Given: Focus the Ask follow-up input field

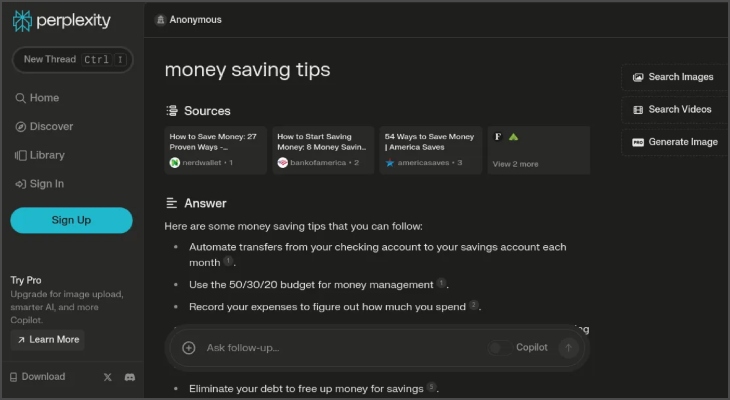Looking at the screenshot, I should point(340,348).
